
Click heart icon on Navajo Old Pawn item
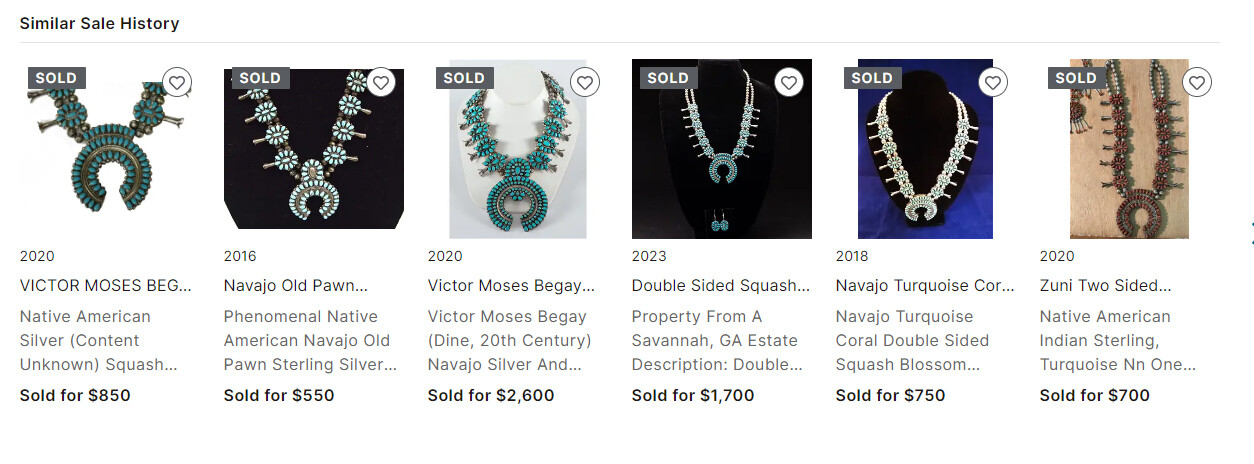381,82
